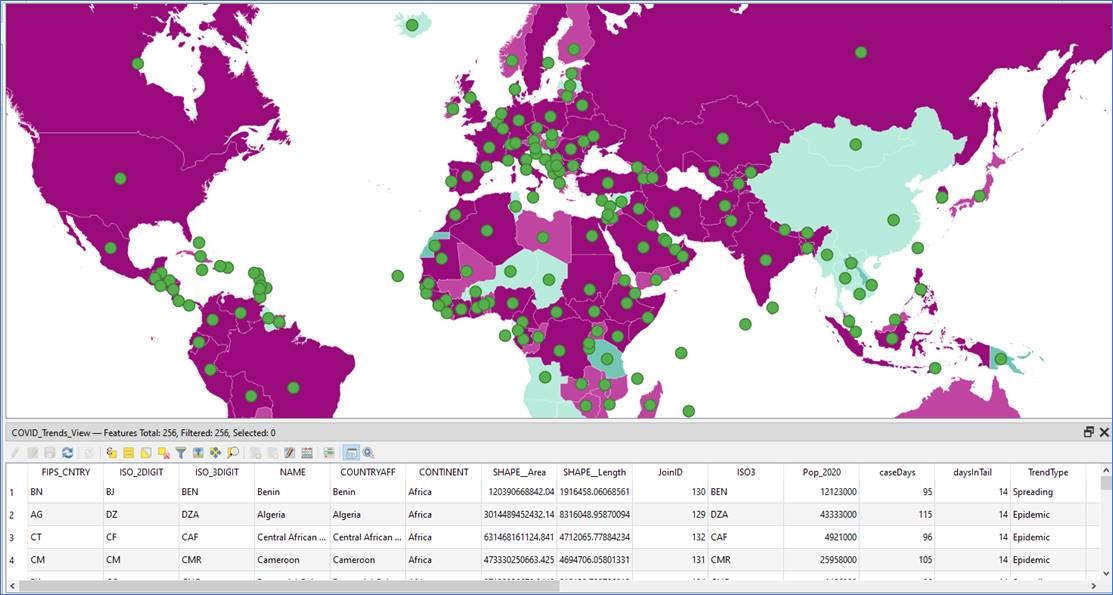This screenshot has height=595, width=1113.
Task: Save pending table edits
Action: (x=50, y=453)
